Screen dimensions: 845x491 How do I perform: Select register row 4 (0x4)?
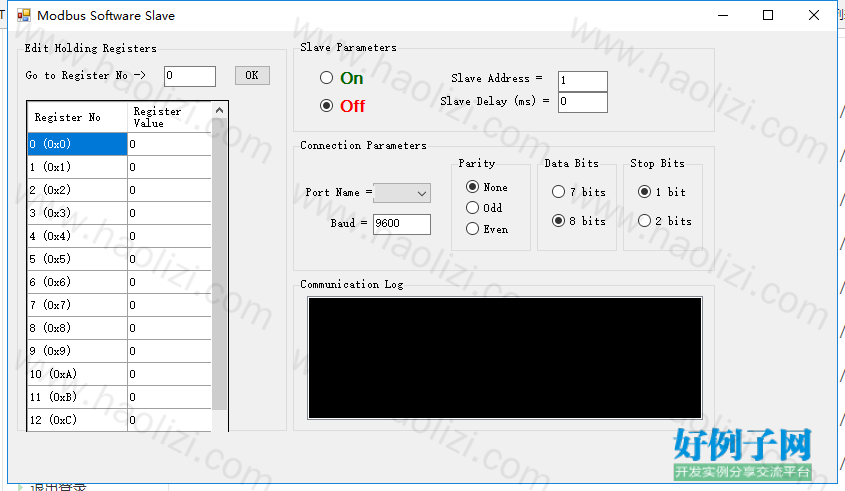(77, 236)
